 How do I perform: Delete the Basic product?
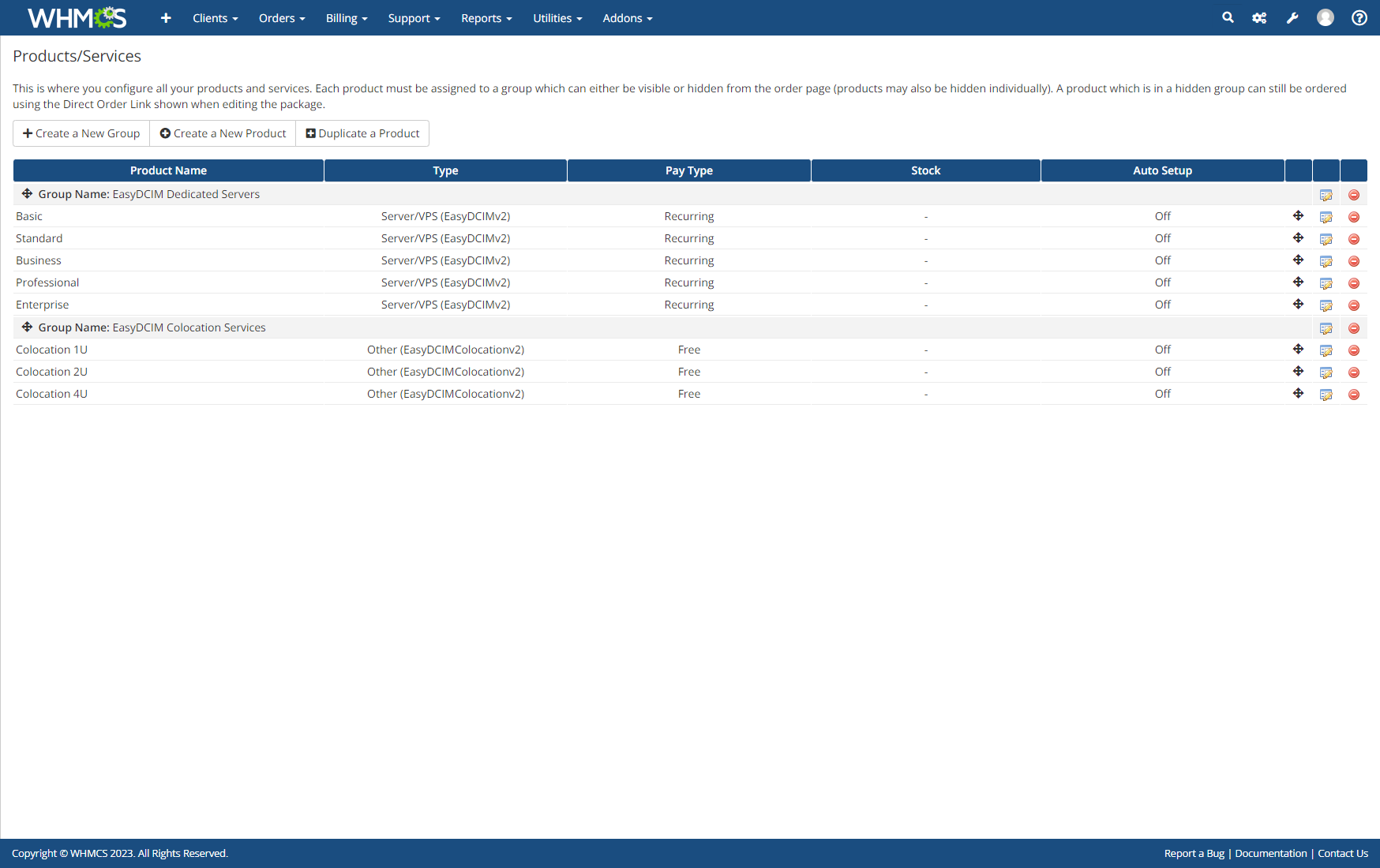(1354, 217)
